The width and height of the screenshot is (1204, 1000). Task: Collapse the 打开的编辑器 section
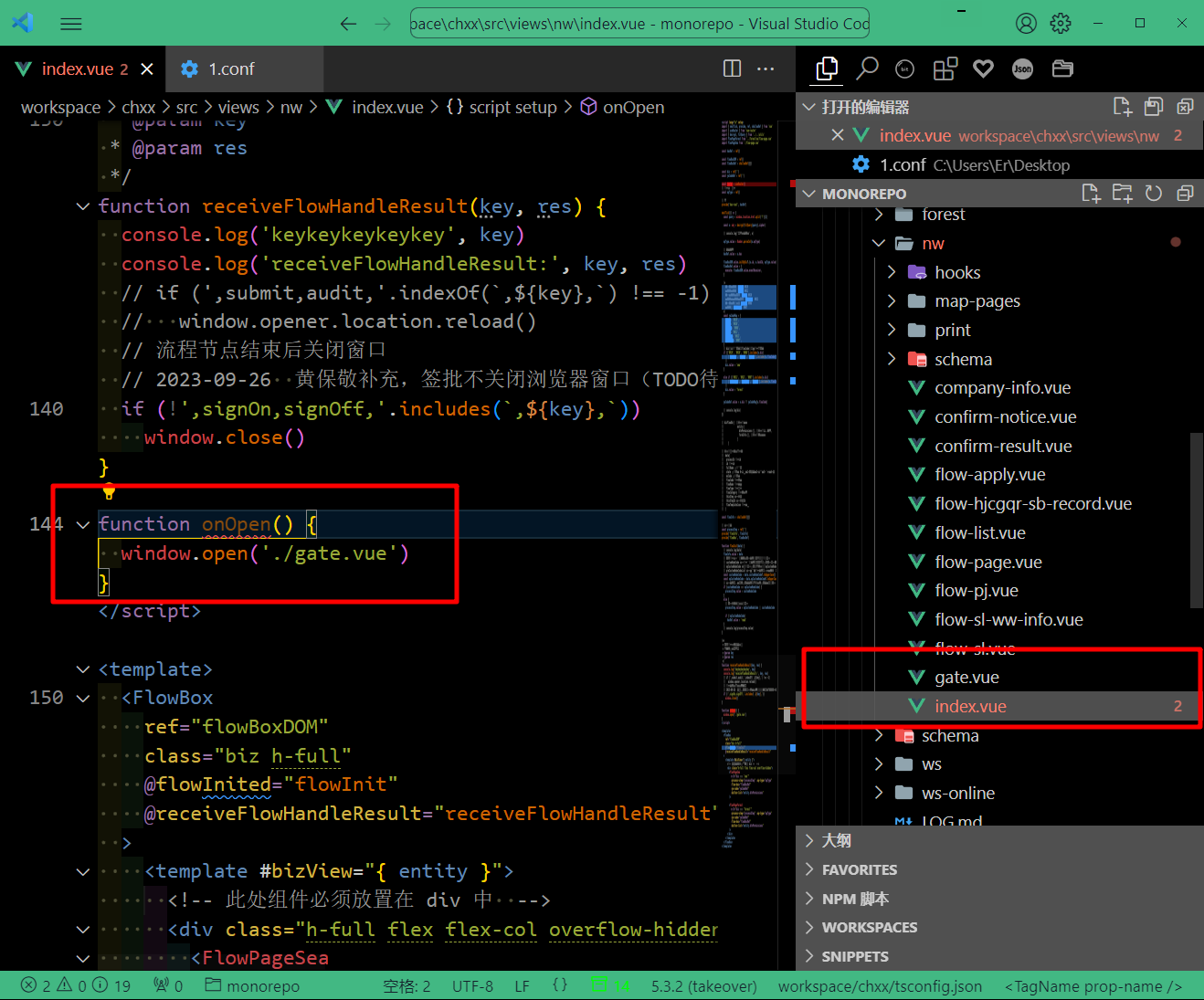pyautogui.click(x=808, y=107)
